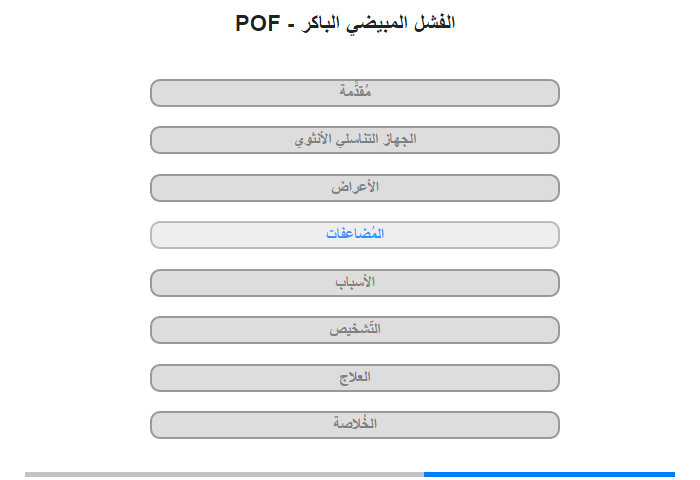Select the first menu item مُقدِّمة
700x480 pixels.
pos(355,93)
